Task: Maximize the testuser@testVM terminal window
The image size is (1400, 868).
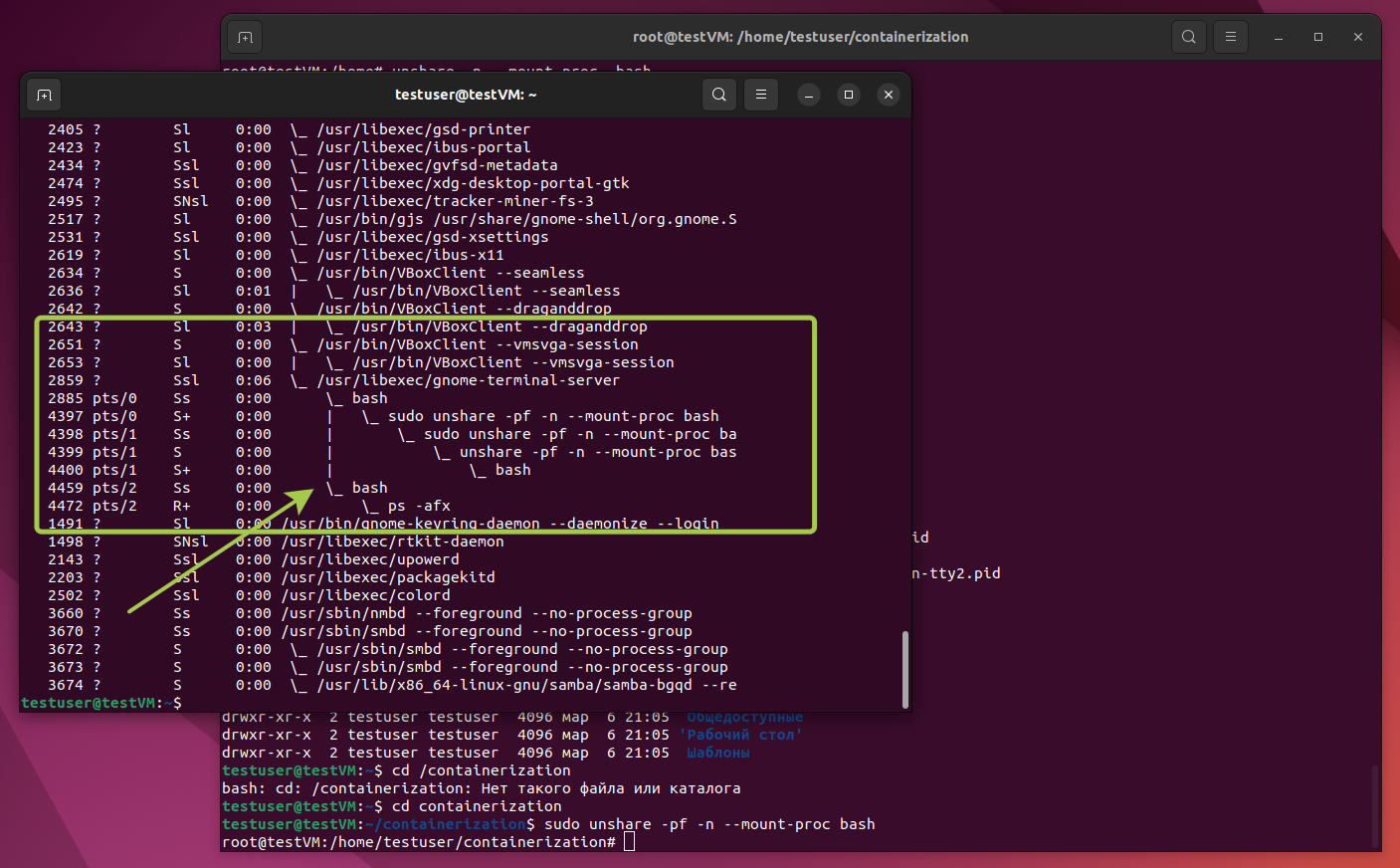Action: (x=849, y=95)
